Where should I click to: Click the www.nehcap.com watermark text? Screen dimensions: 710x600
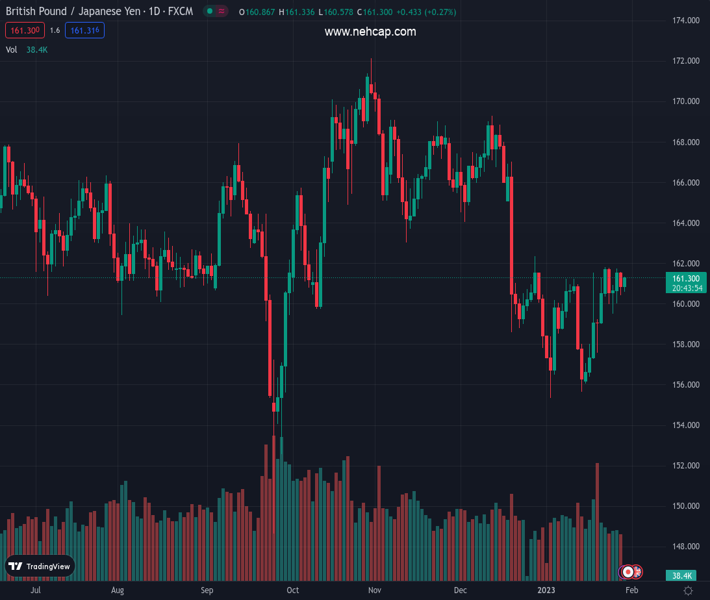coord(370,32)
